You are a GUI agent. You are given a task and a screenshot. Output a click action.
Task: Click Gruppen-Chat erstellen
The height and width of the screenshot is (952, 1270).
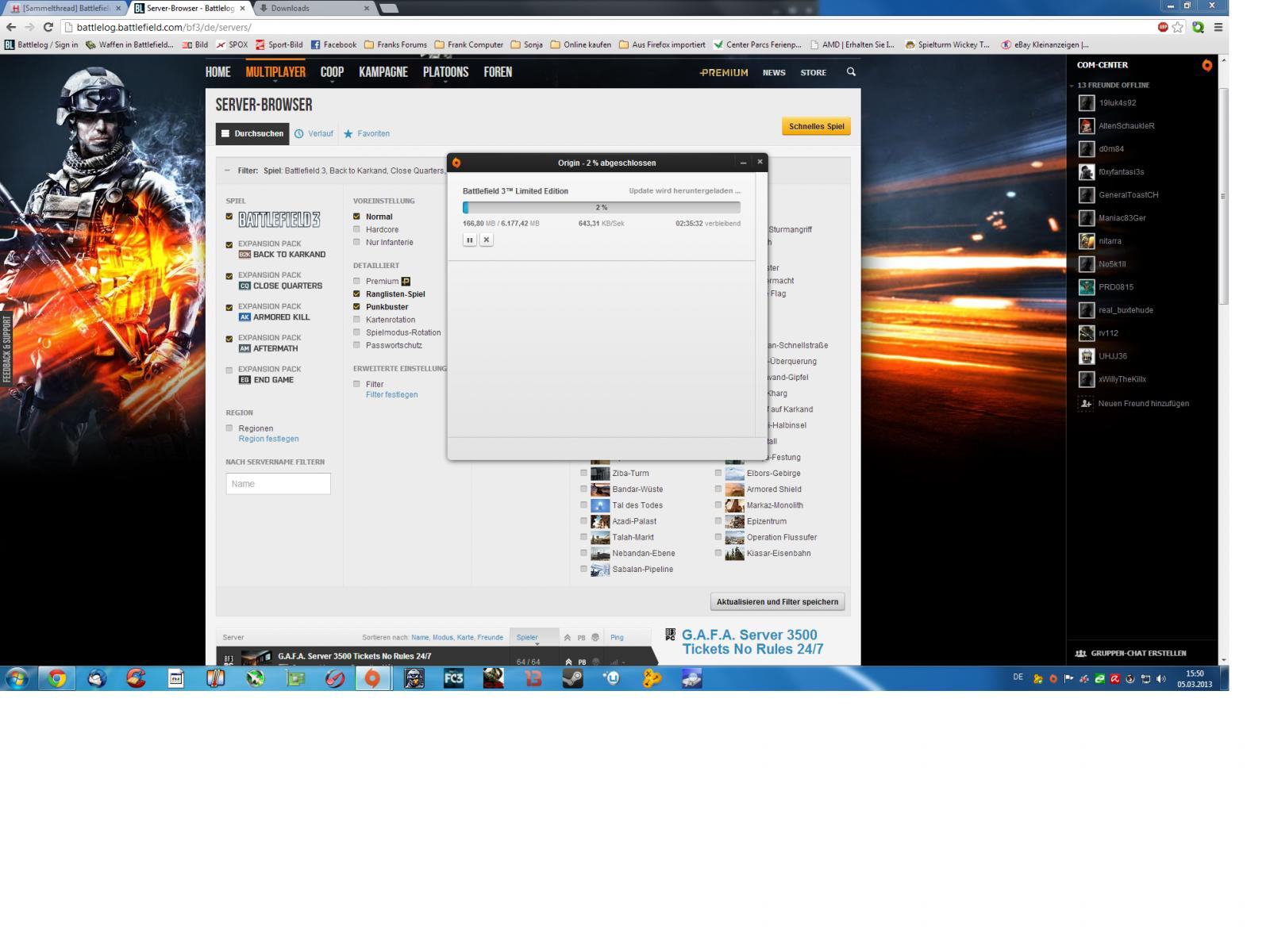click(x=1131, y=654)
